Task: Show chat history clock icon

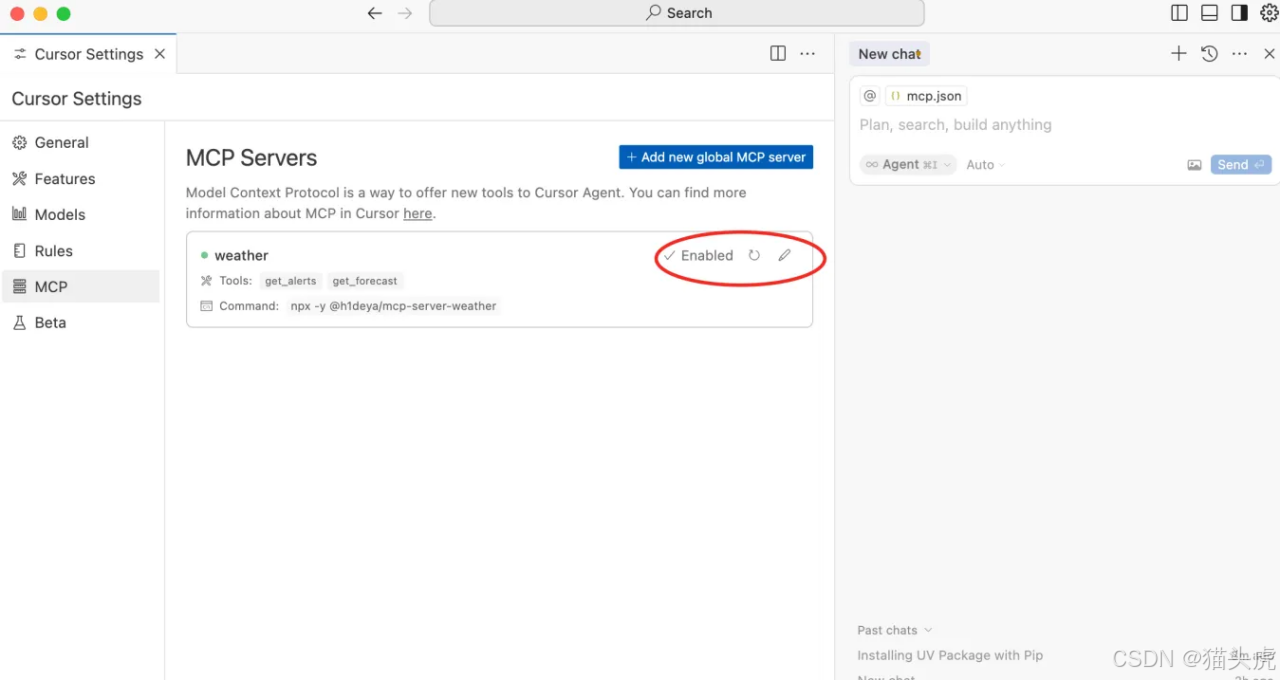Action: click(1209, 54)
